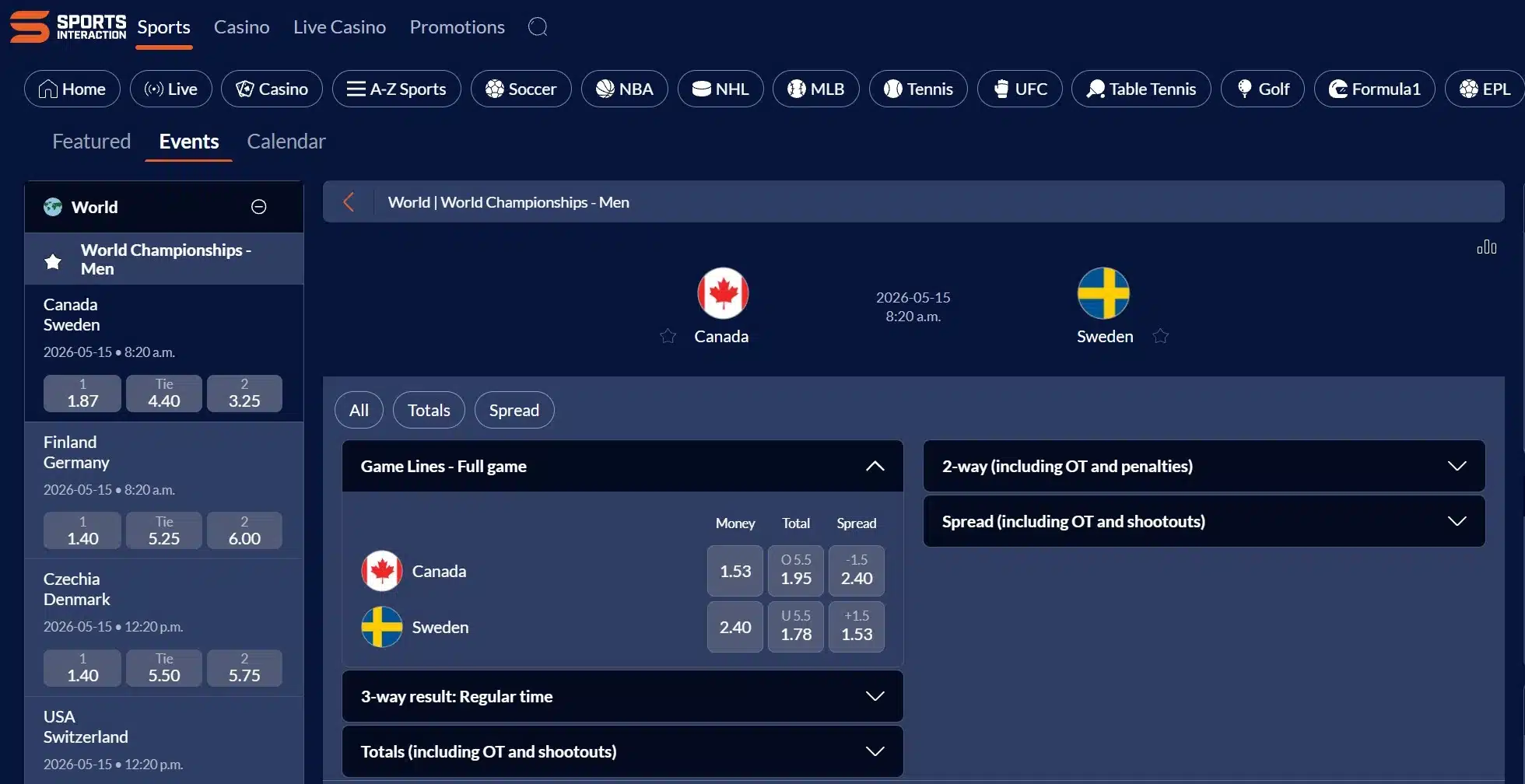Viewport: 1525px width, 784px height.
Task: Switch to the Calendar tab
Action: tap(286, 142)
